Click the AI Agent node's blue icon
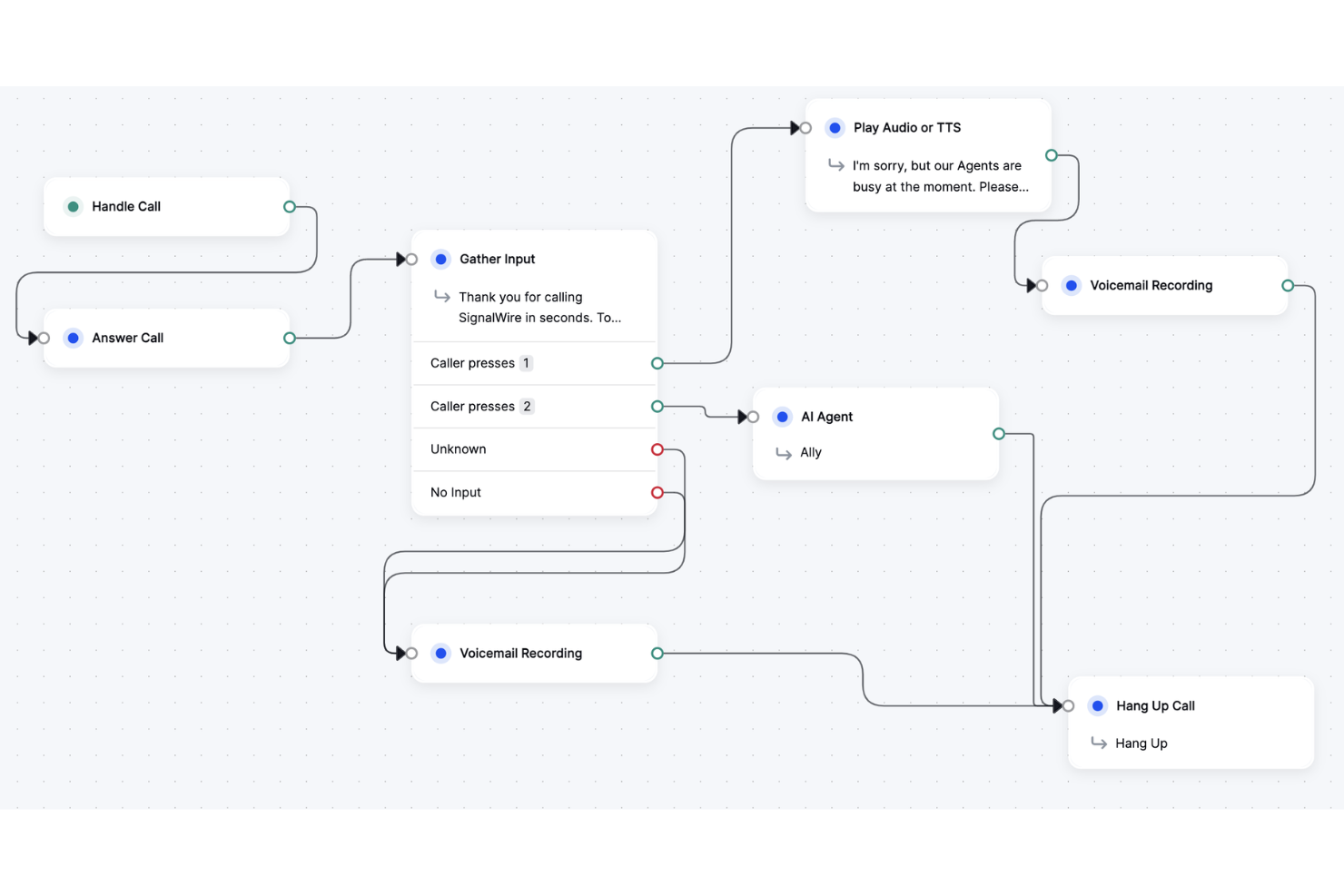Image resolution: width=1344 pixels, height=896 pixels. coord(782,417)
